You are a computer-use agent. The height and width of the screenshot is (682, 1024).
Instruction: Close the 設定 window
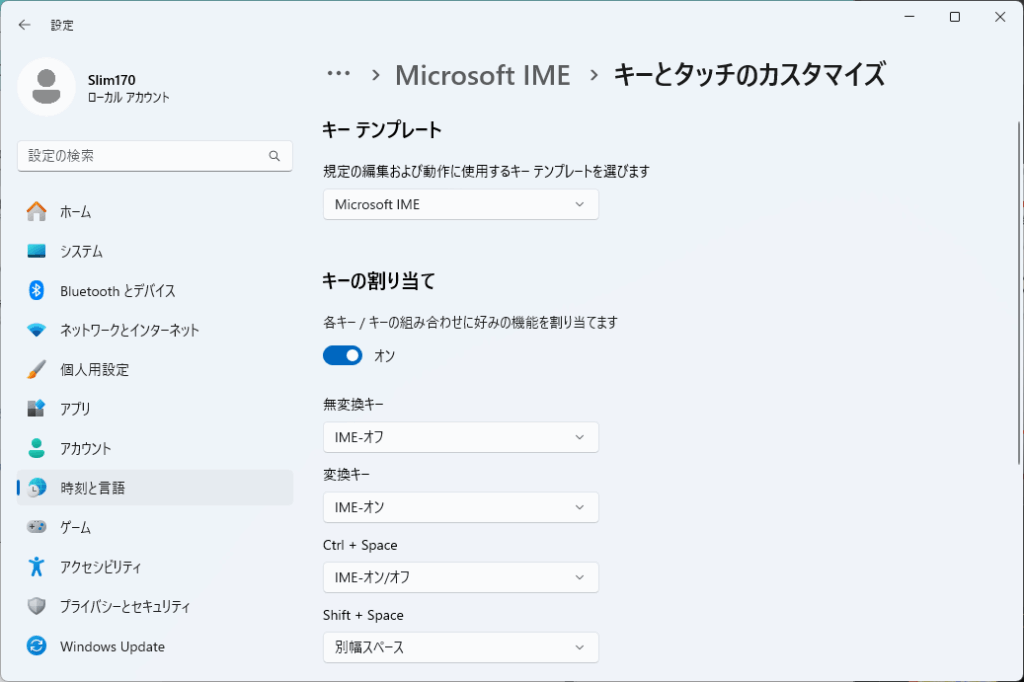(x=1000, y=17)
